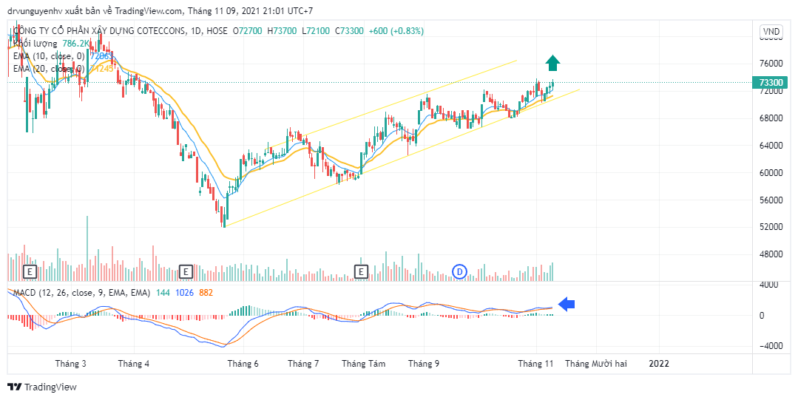Select the EMA (20, close, 0) legend
The image size is (798, 400).
click(x=49, y=68)
